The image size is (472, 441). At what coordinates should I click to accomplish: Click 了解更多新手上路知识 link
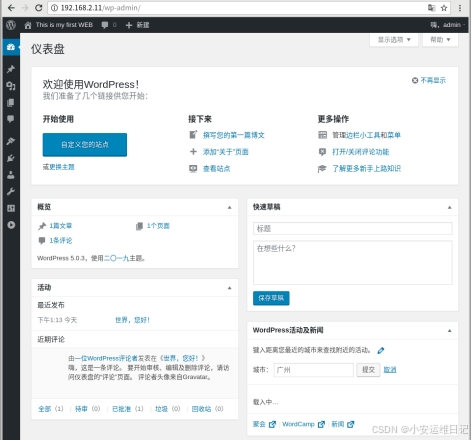pyautogui.click(x=366, y=168)
